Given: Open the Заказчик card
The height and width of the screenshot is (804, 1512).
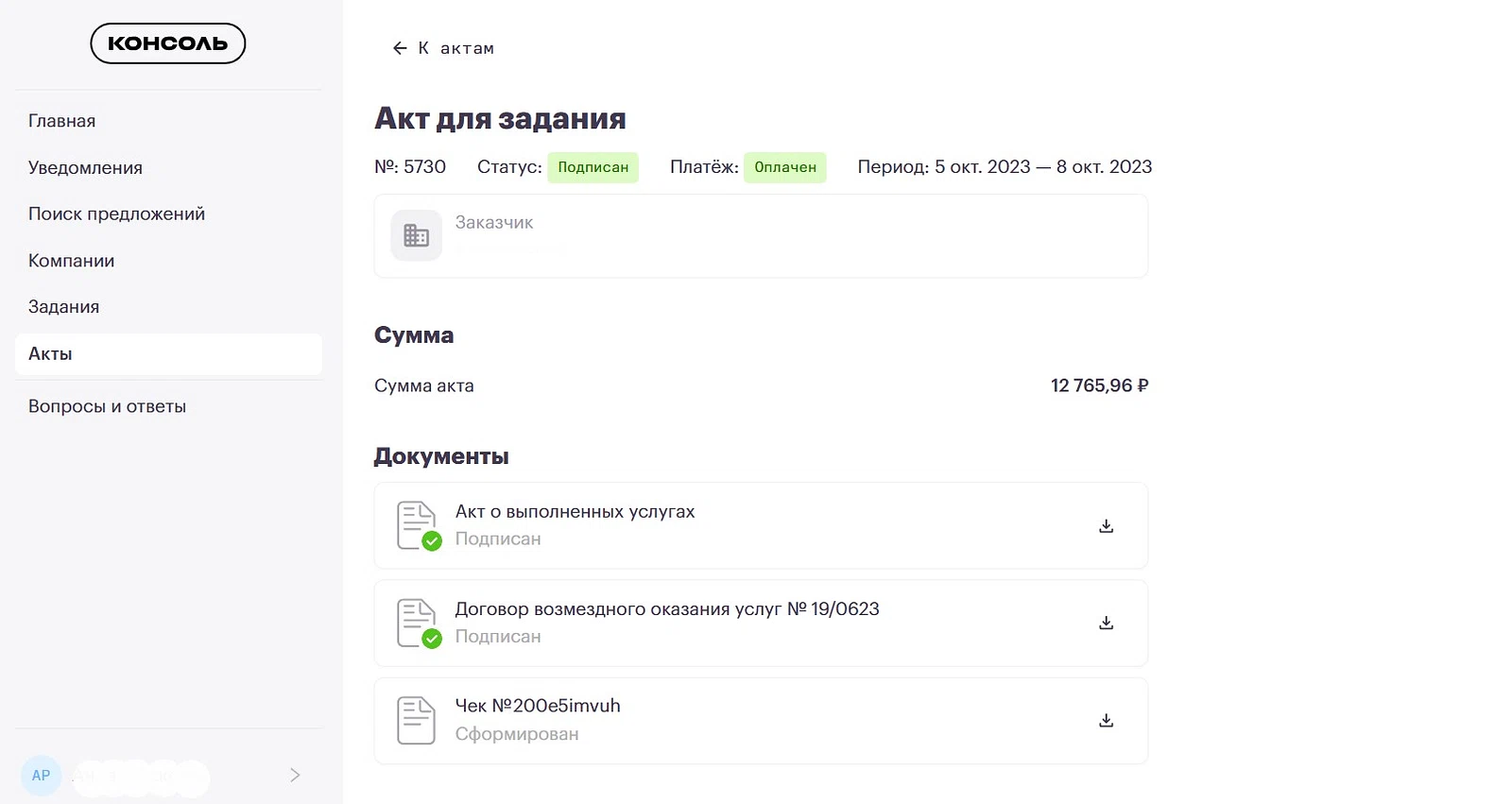Looking at the screenshot, I should pyautogui.click(x=761, y=236).
